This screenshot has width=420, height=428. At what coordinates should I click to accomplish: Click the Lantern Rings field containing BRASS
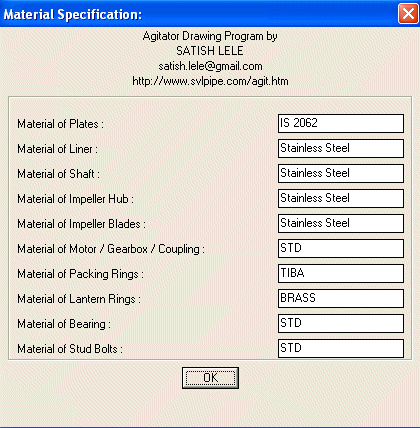[341, 298]
